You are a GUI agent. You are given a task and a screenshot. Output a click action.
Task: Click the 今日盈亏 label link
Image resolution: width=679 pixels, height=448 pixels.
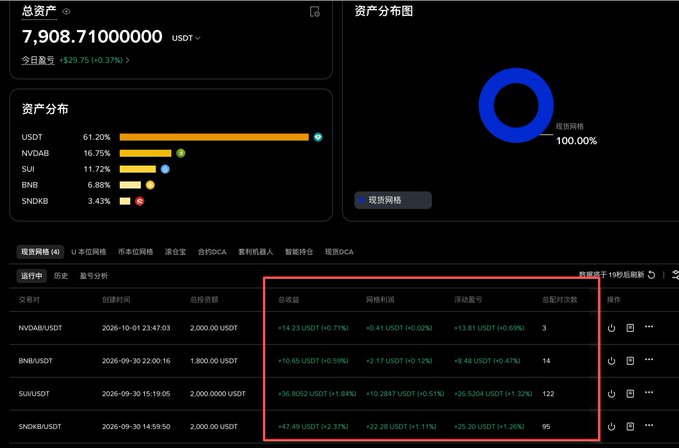point(38,60)
